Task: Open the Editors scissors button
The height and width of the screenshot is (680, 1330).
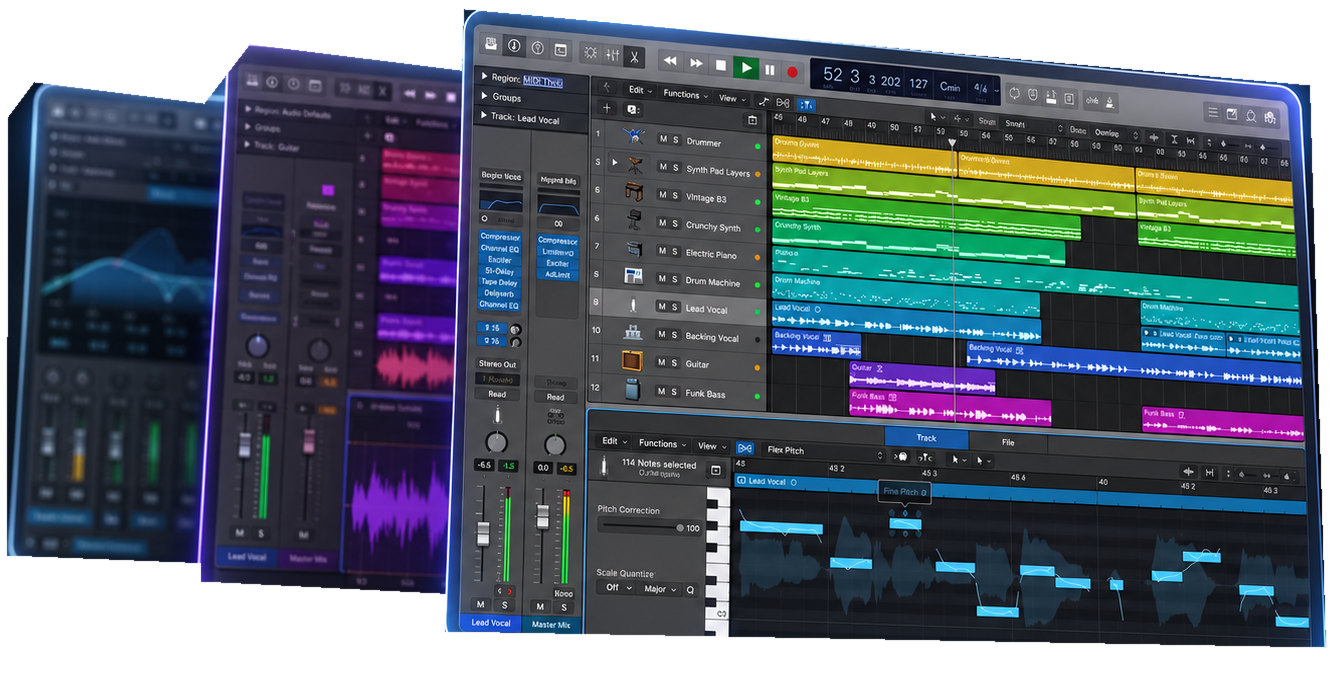Action: pyautogui.click(x=635, y=58)
